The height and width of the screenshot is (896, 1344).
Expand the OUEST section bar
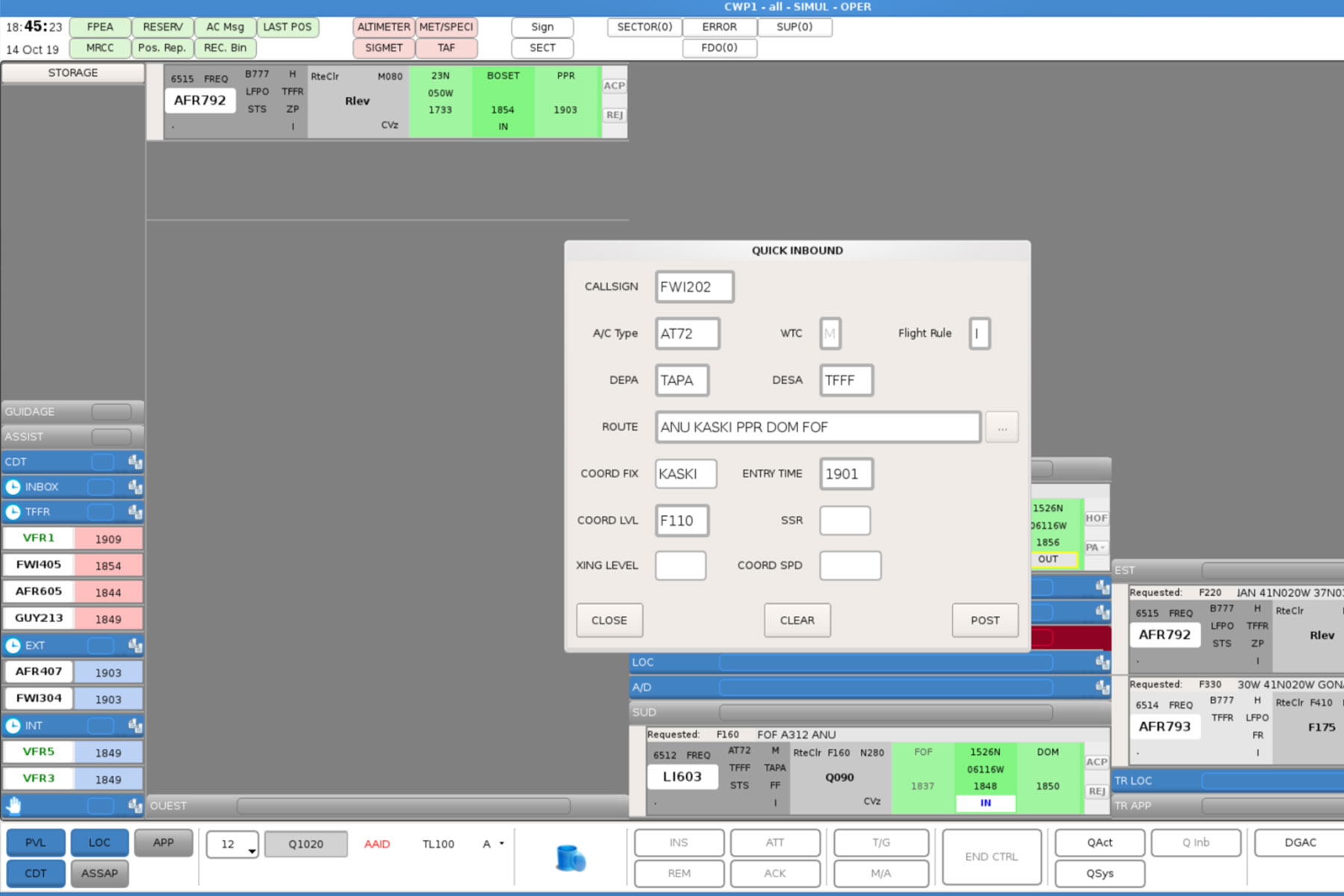click(x=387, y=806)
